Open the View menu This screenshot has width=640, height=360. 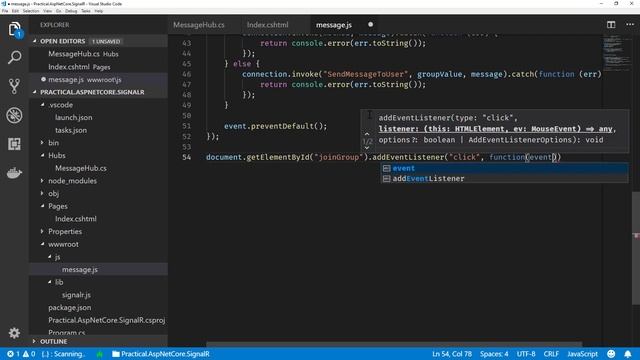tap(47, 11)
